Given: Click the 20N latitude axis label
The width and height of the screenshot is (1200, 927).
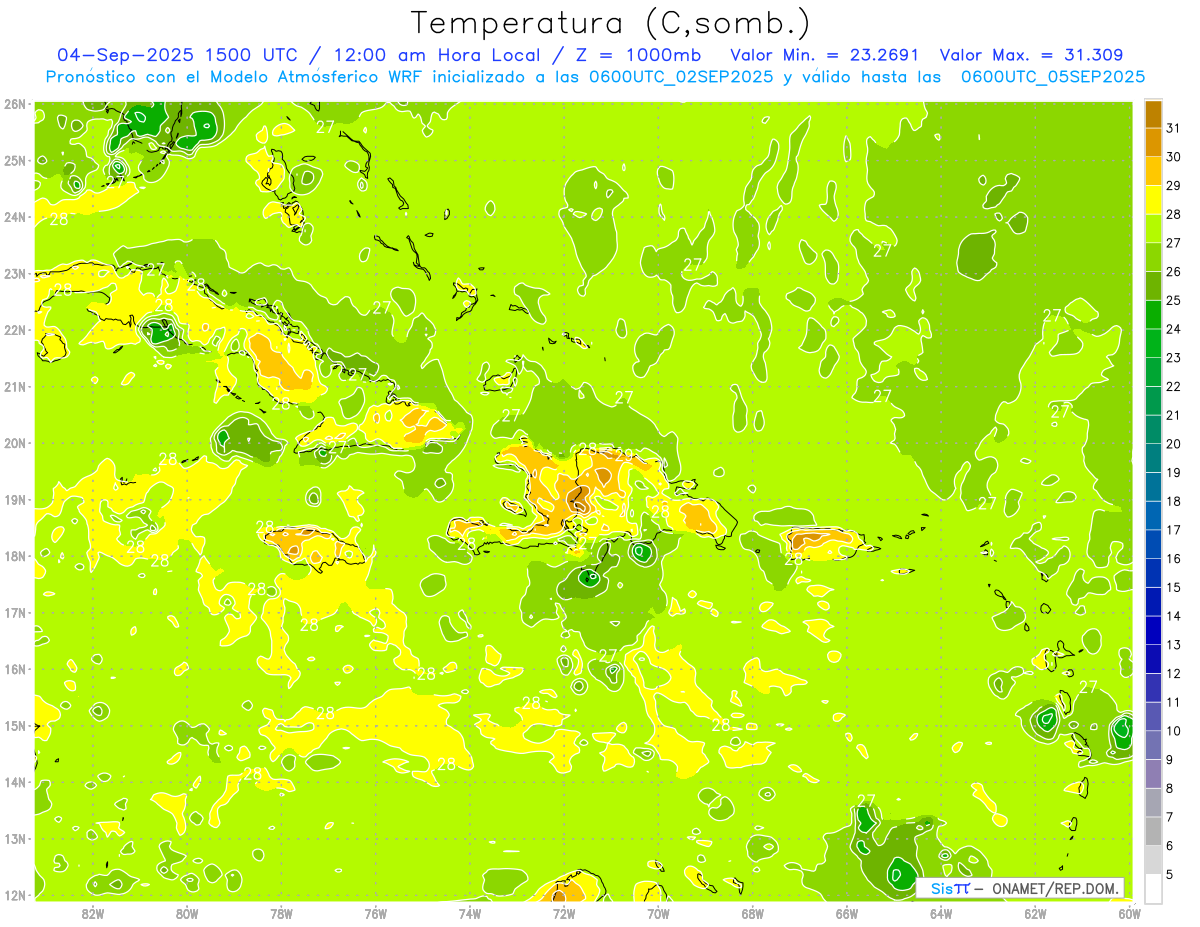Looking at the screenshot, I should click(x=14, y=443).
